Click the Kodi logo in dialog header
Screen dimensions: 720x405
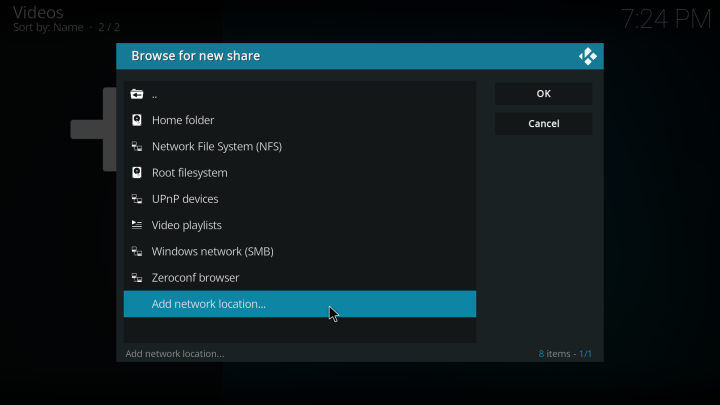pyautogui.click(x=587, y=56)
